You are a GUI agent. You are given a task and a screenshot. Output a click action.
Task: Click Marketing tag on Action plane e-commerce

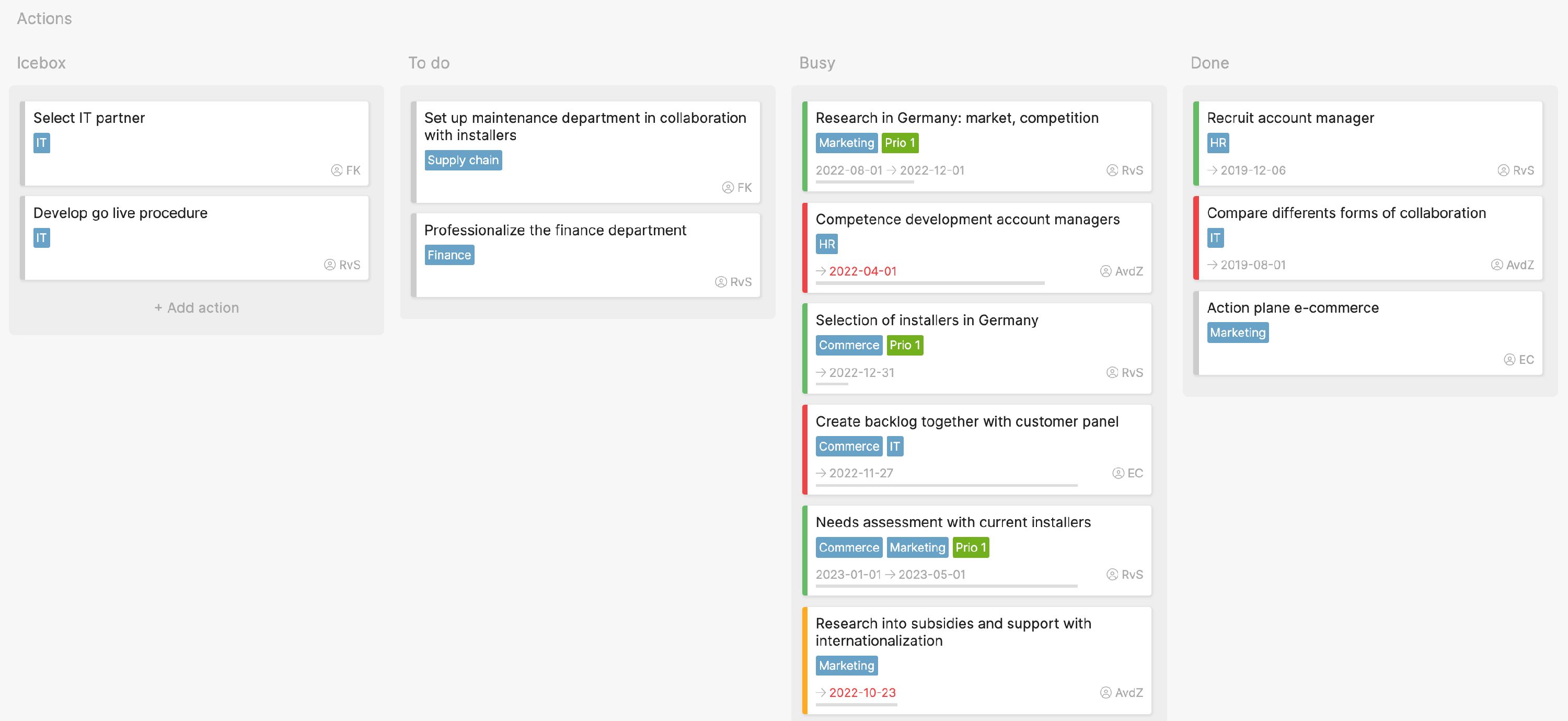click(x=1238, y=333)
